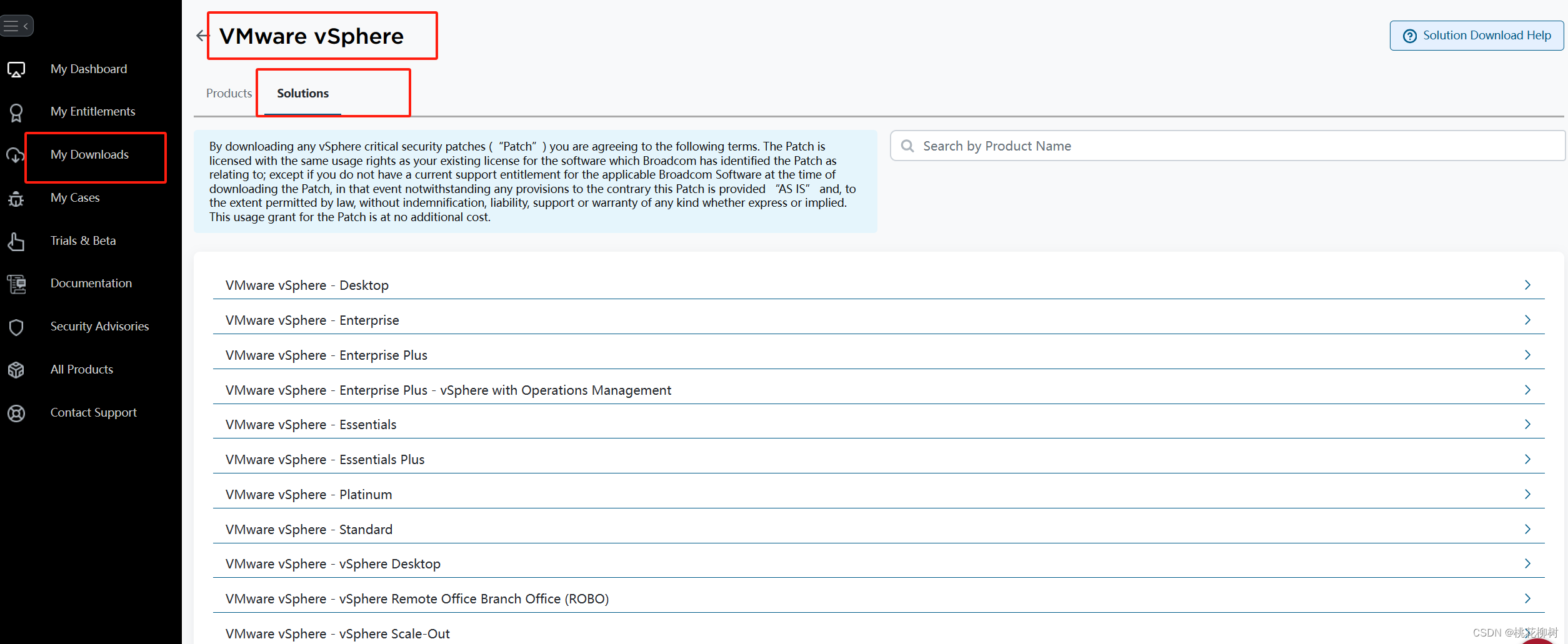Switch to the Products tab
1568x644 pixels.
[229, 93]
